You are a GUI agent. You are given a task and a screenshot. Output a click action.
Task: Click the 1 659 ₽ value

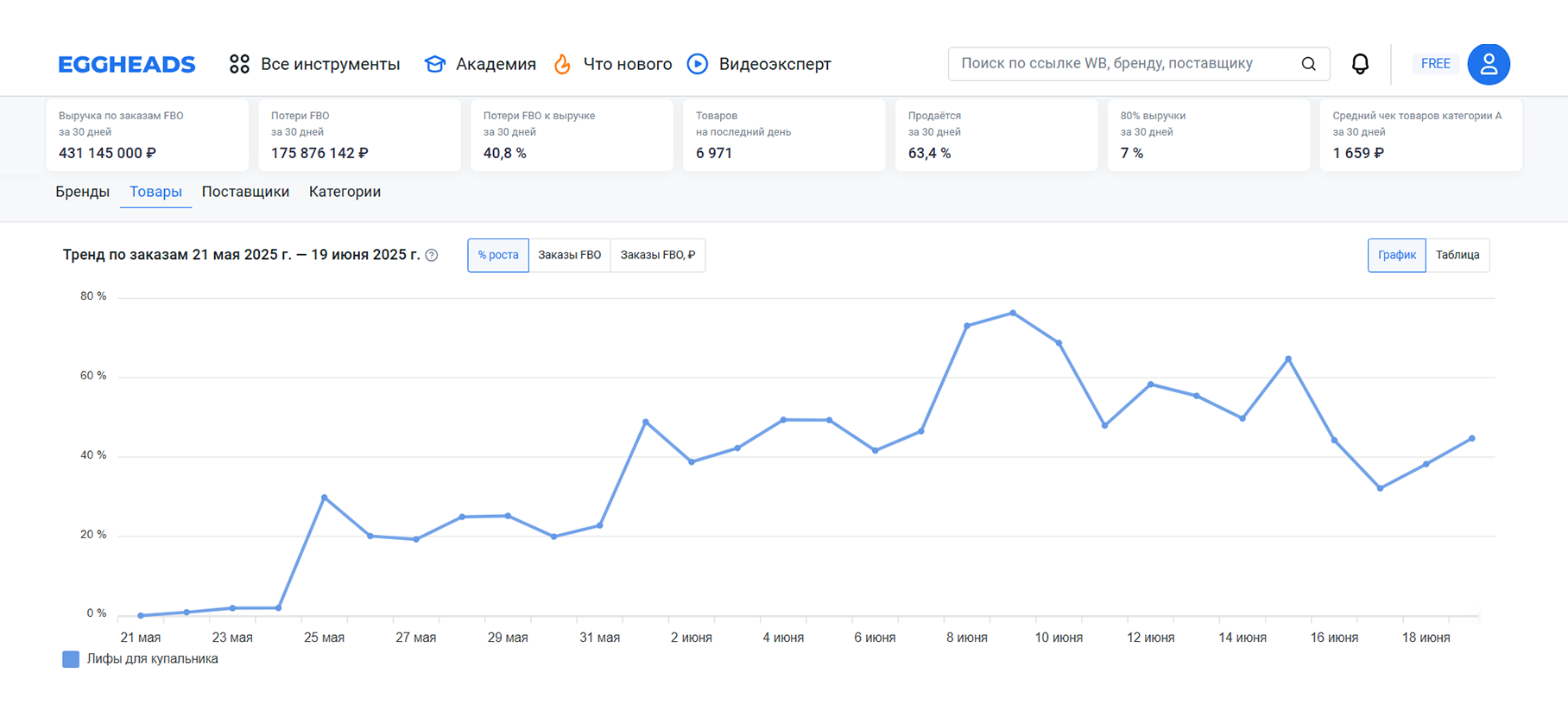[1358, 153]
